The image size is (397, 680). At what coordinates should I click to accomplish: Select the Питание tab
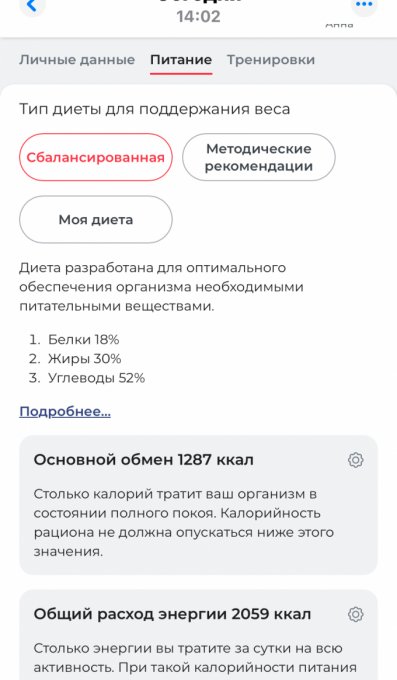(x=181, y=59)
